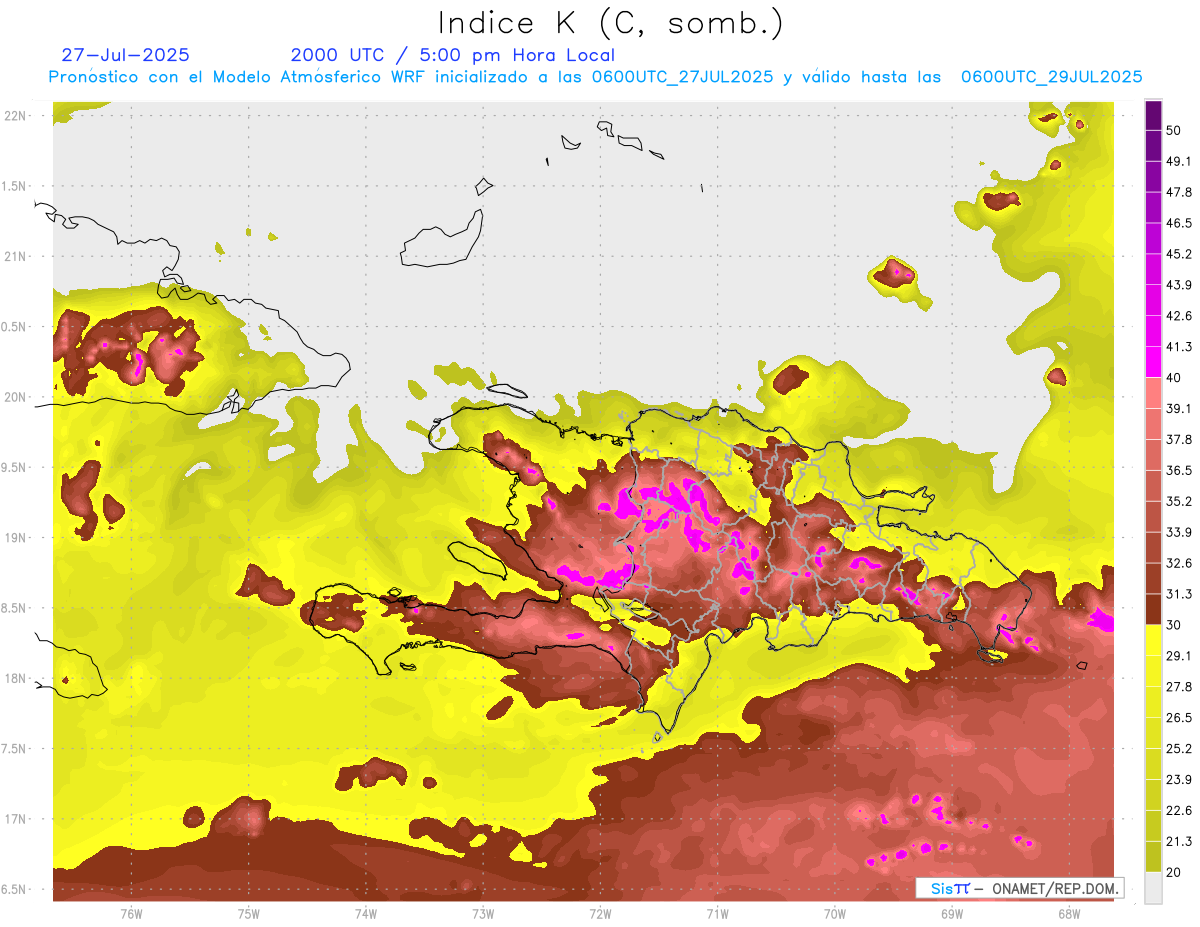Click the '35.2' legend value
The image size is (1200, 927).
click(1179, 502)
